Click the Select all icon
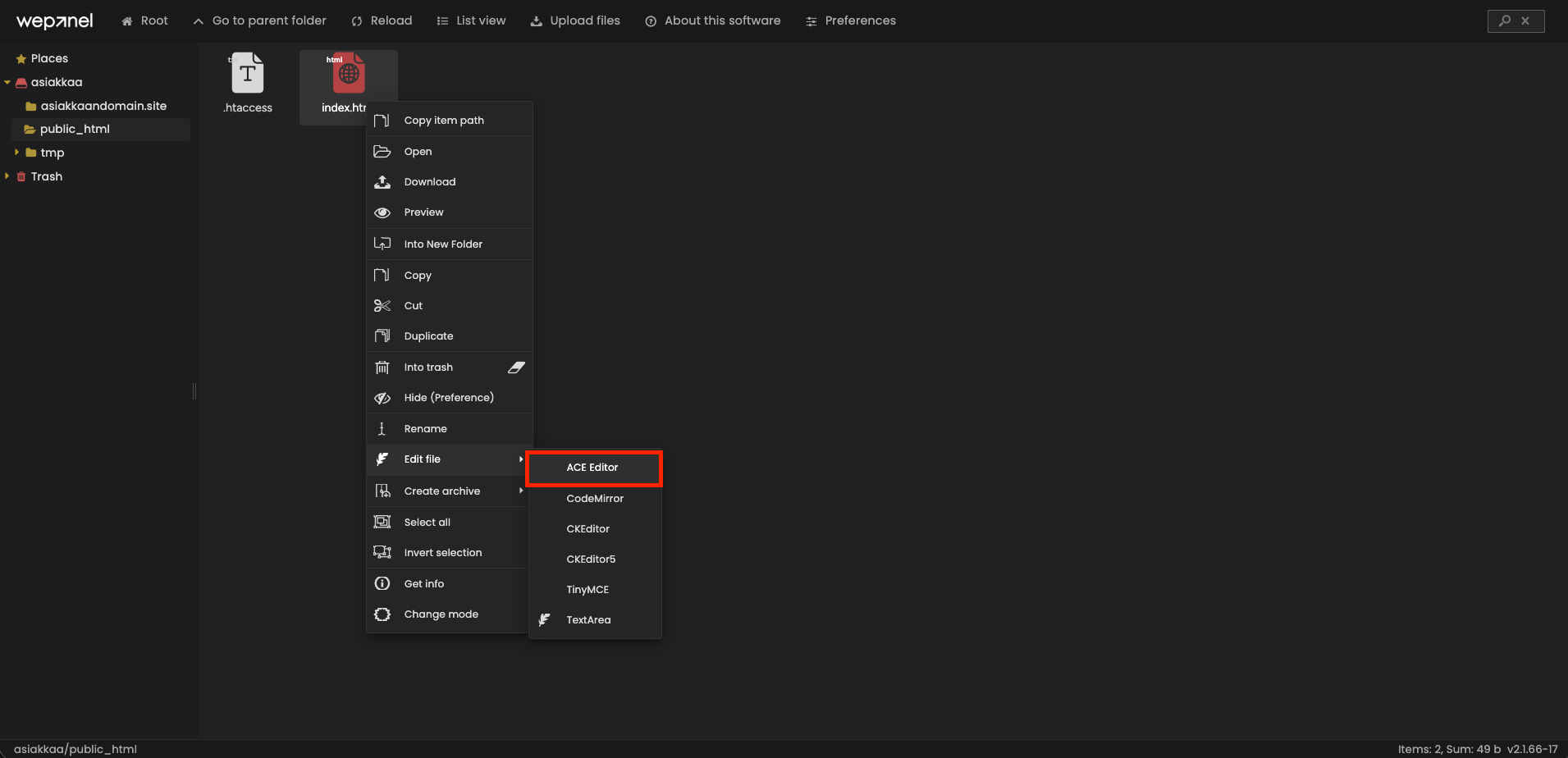1568x758 pixels. 382,523
